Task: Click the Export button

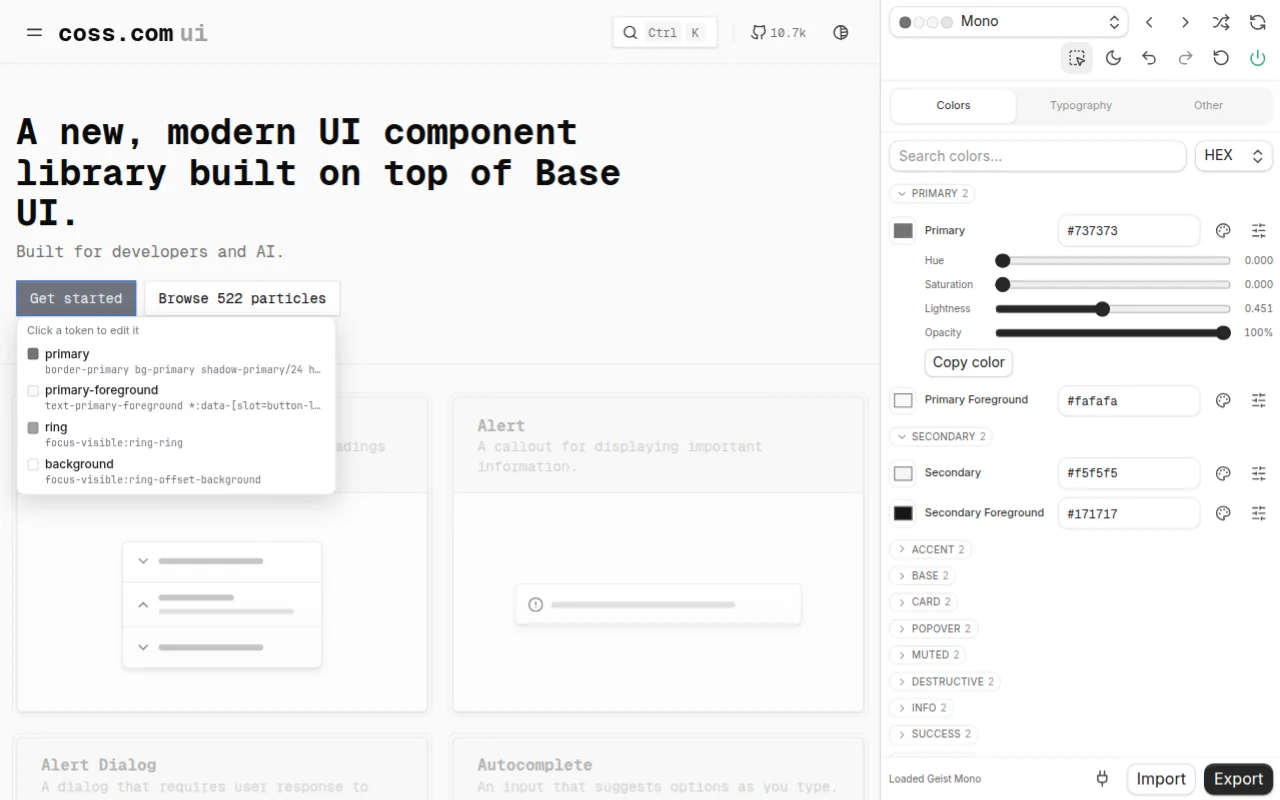Action: point(1238,779)
